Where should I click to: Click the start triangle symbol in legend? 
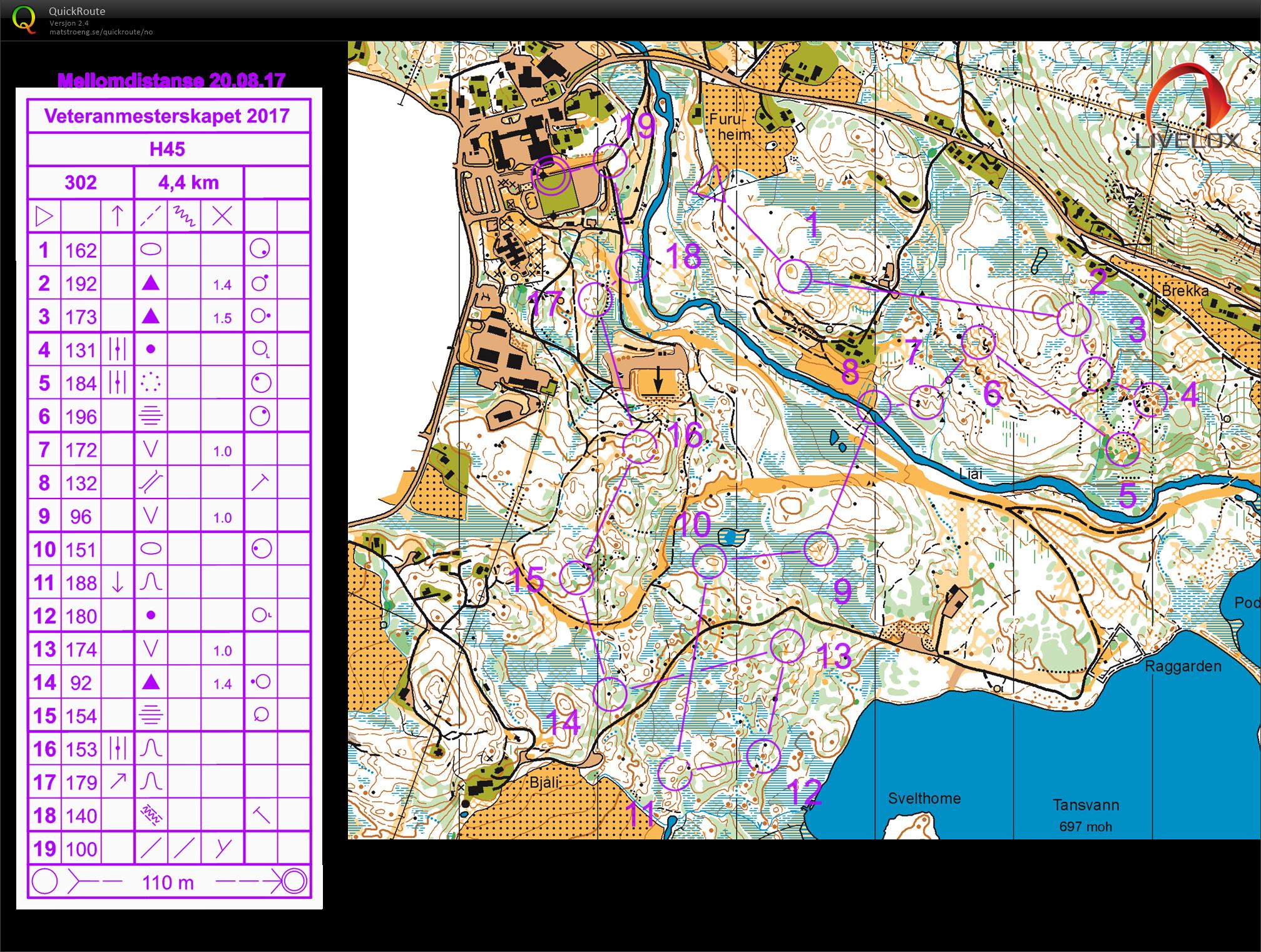point(44,216)
